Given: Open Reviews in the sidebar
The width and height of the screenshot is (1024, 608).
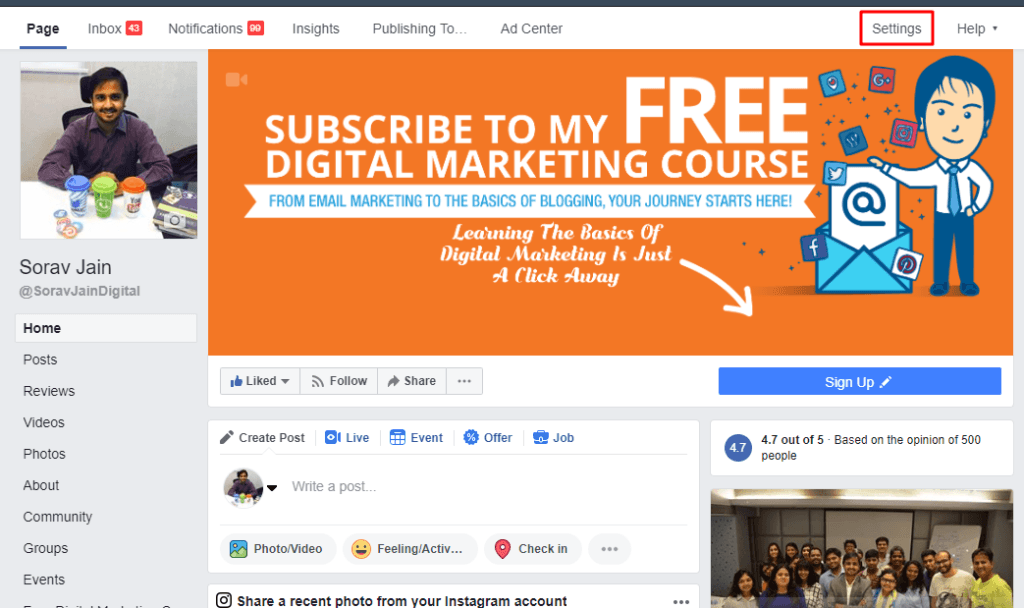Looking at the screenshot, I should (49, 391).
